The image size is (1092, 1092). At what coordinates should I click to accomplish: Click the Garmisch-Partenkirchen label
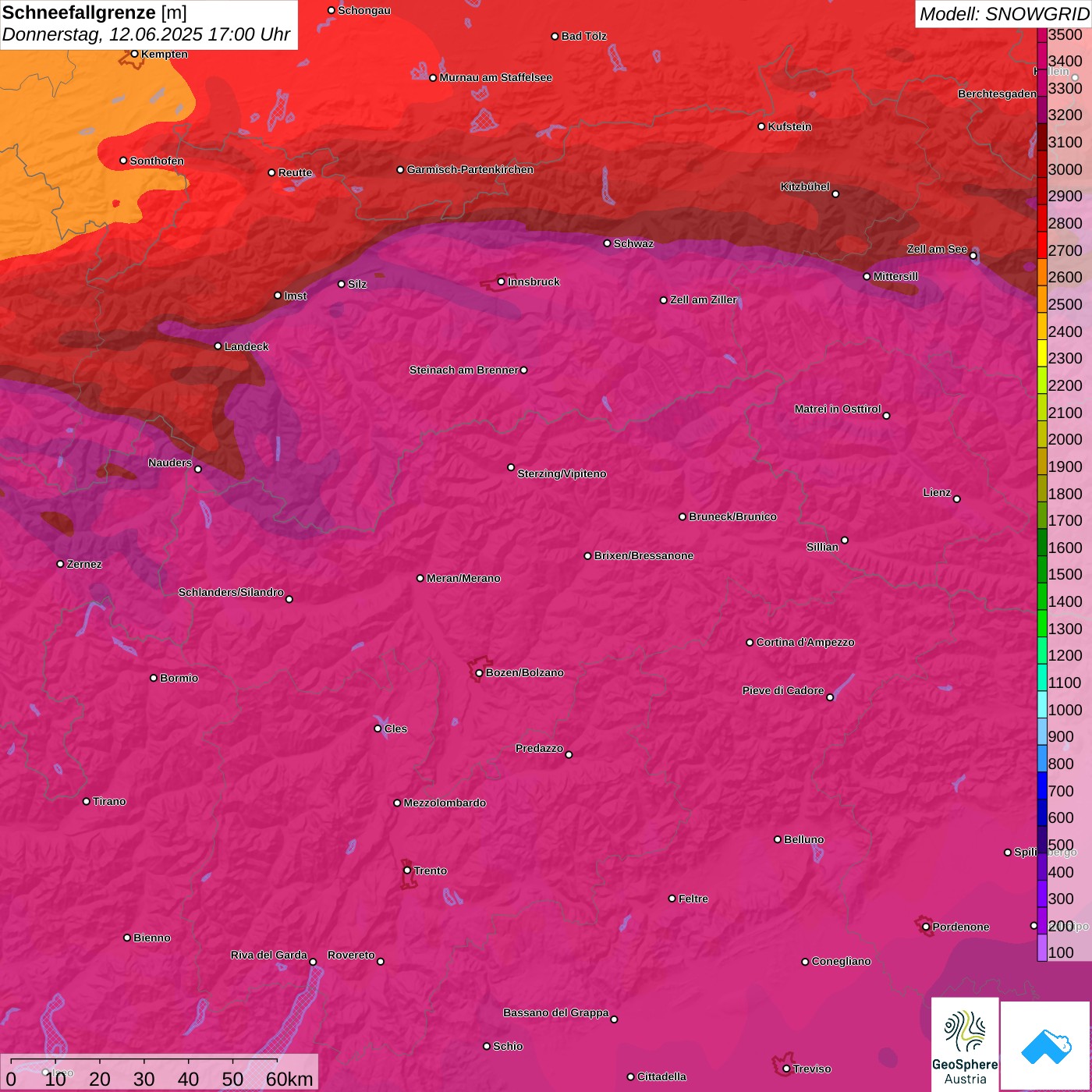click(470, 169)
